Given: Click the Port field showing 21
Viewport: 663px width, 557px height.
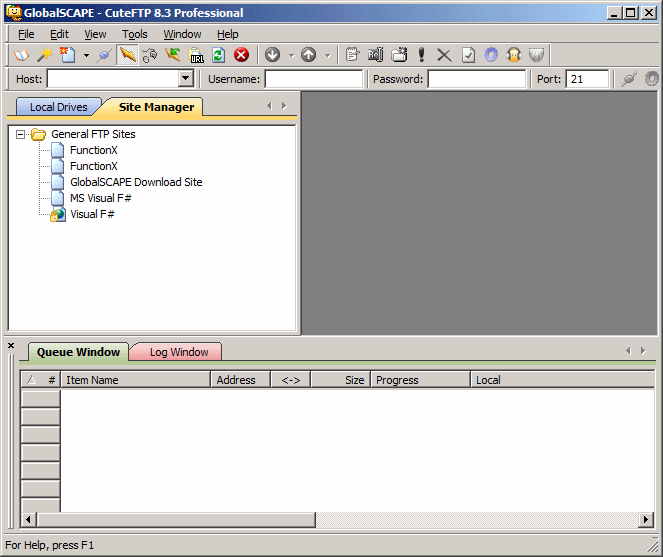Looking at the screenshot, I should (587, 79).
